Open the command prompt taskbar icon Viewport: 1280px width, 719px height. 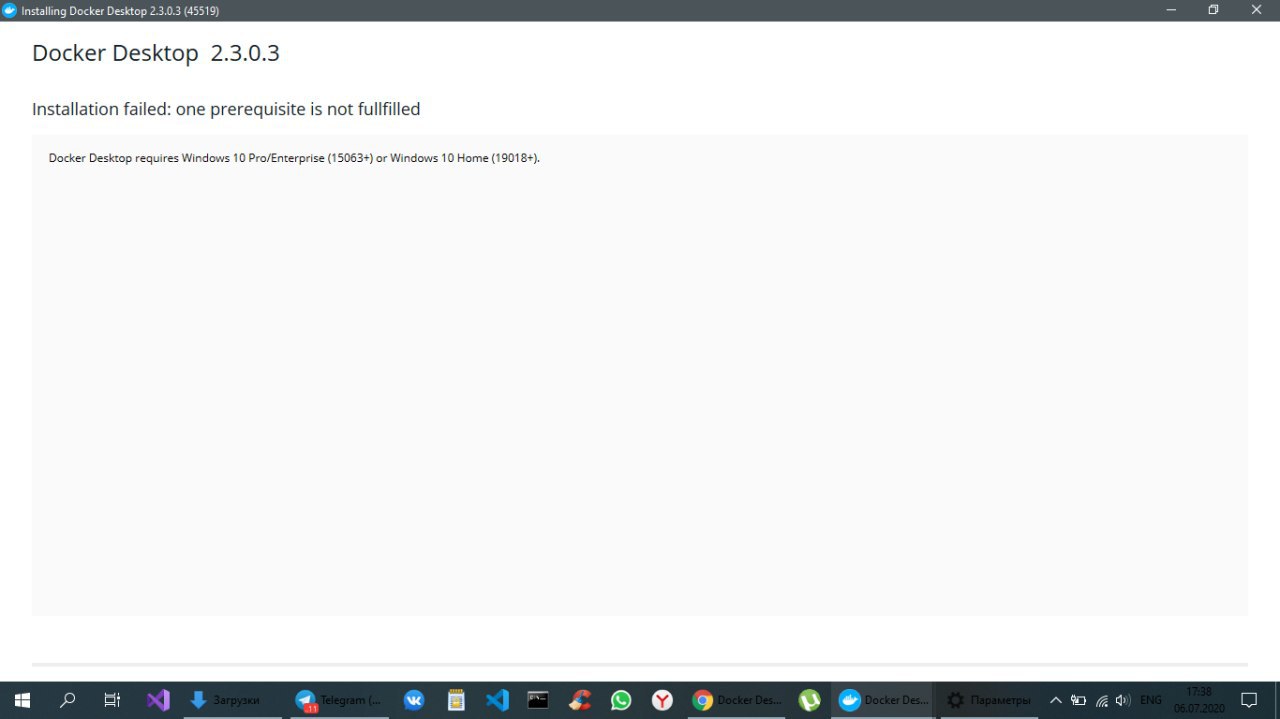point(538,700)
